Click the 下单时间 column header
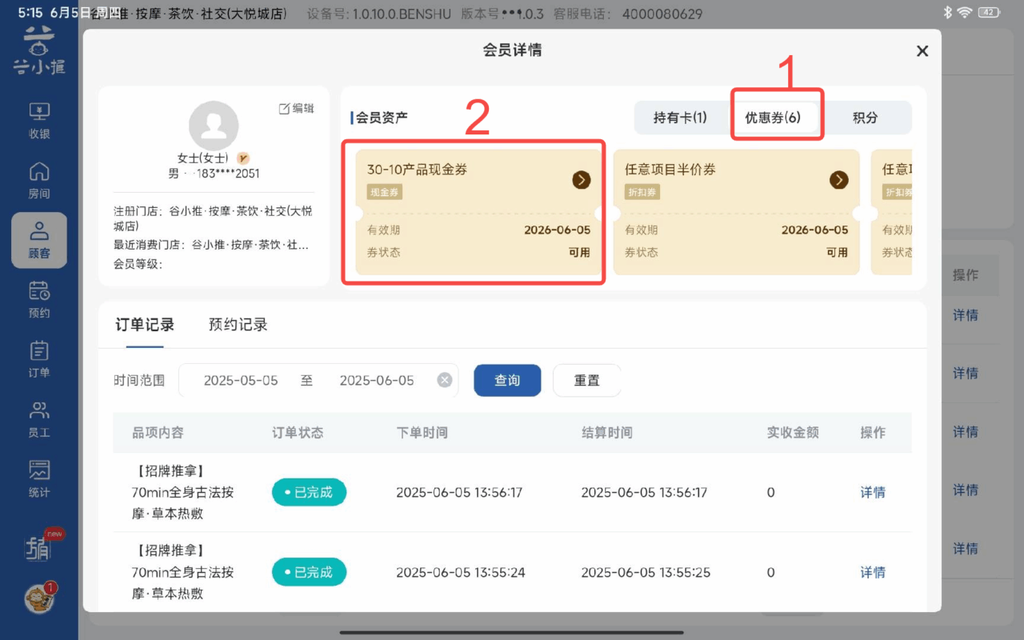 tap(422, 432)
